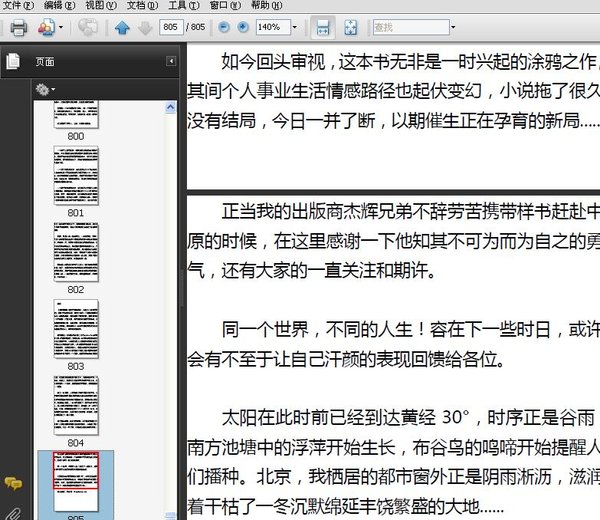Open the 文件 (File) menu
The width and height of the screenshot is (600, 520).
pyautogui.click(x=18, y=5)
